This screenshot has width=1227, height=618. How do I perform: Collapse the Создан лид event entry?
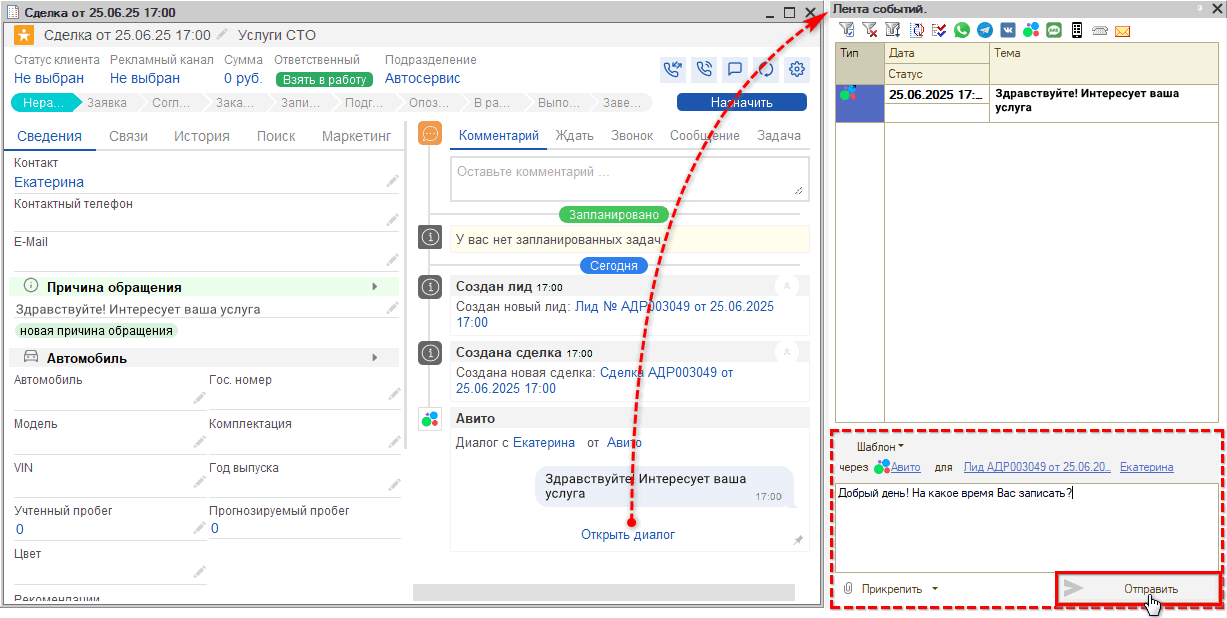pyautogui.click(x=788, y=286)
